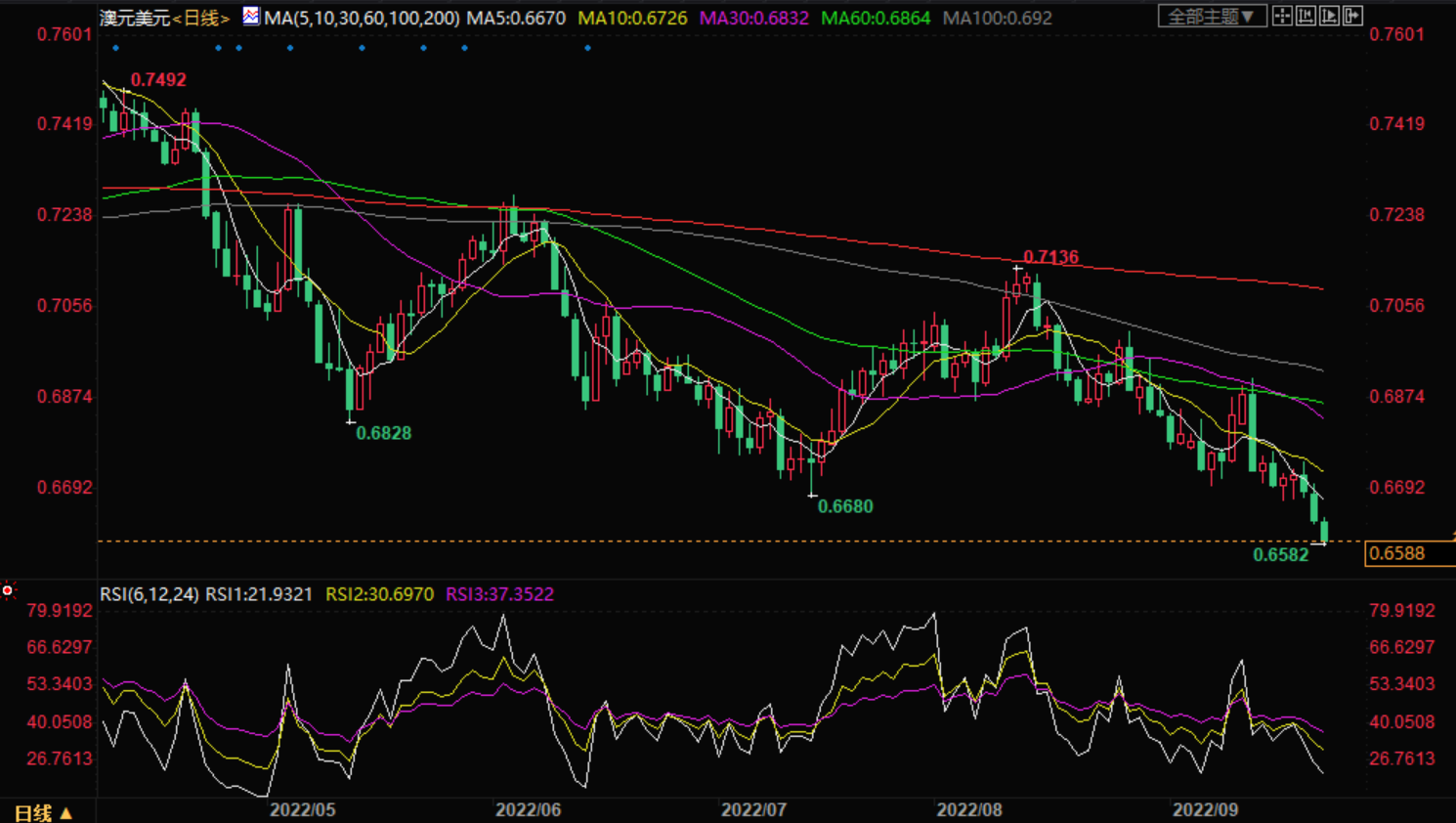The height and width of the screenshot is (823, 1456).
Task: Open the 全部主题 theme dropdown
Action: pos(1212,16)
